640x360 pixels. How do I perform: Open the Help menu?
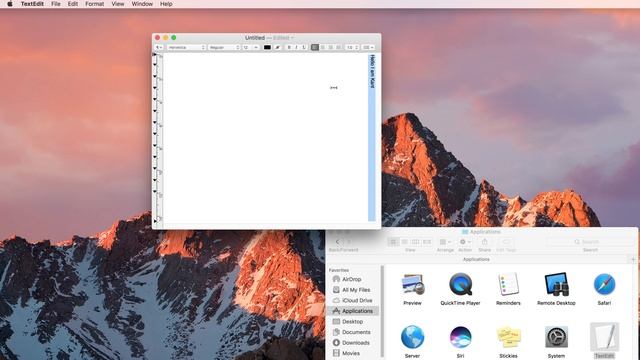coord(166,4)
